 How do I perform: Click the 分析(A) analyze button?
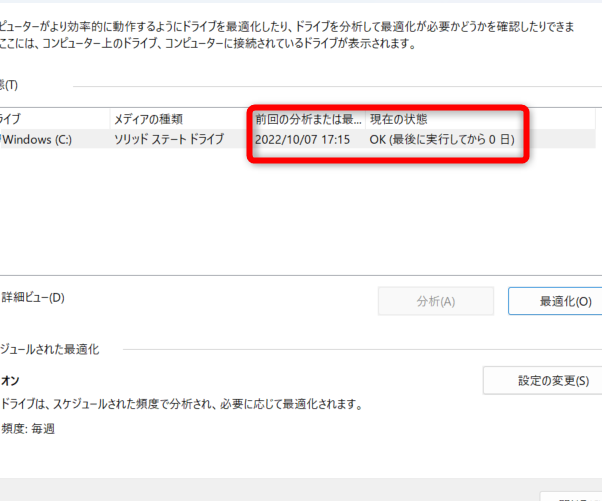pyautogui.click(x=434, y=301)
